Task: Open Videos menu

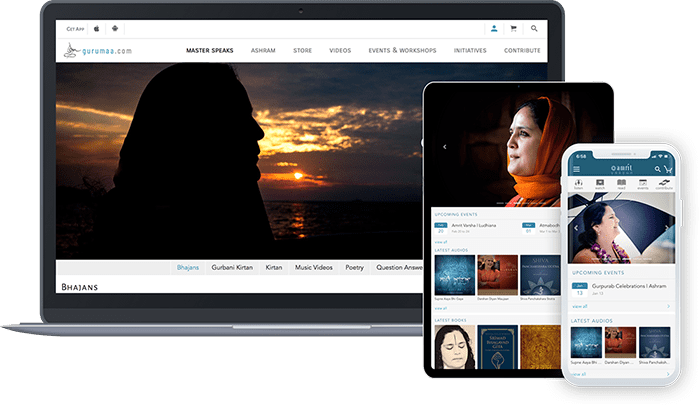Action: (x=340, y=50)
